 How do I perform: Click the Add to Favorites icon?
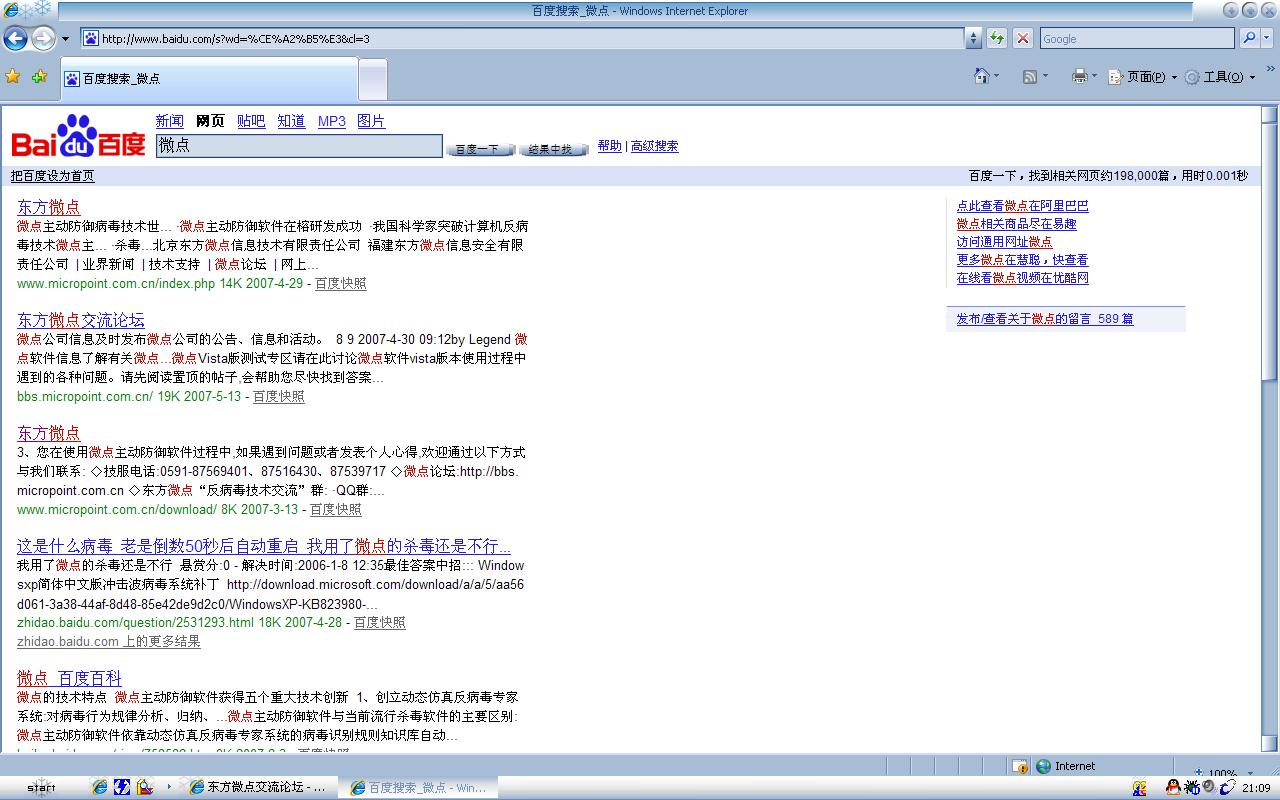39,77
